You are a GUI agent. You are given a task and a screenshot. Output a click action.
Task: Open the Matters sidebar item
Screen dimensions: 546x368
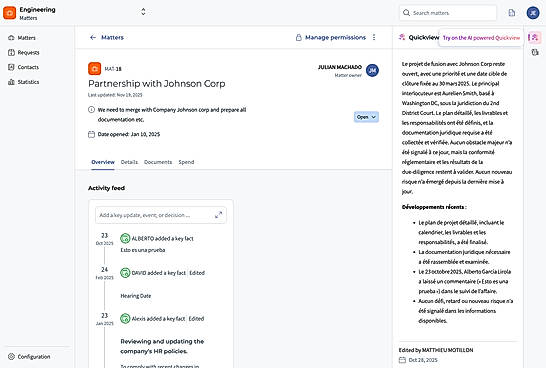pos(22,38)
